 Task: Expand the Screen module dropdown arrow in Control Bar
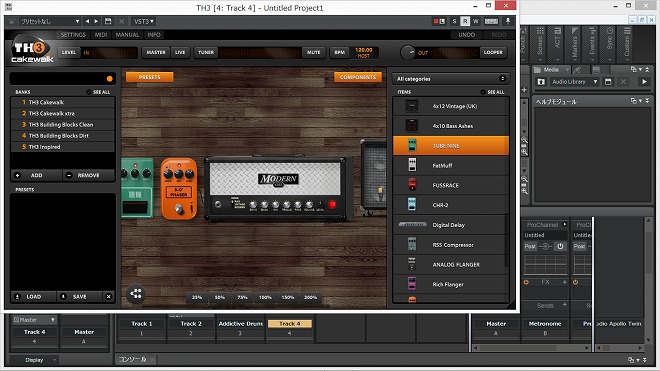[x=540, y=60]
